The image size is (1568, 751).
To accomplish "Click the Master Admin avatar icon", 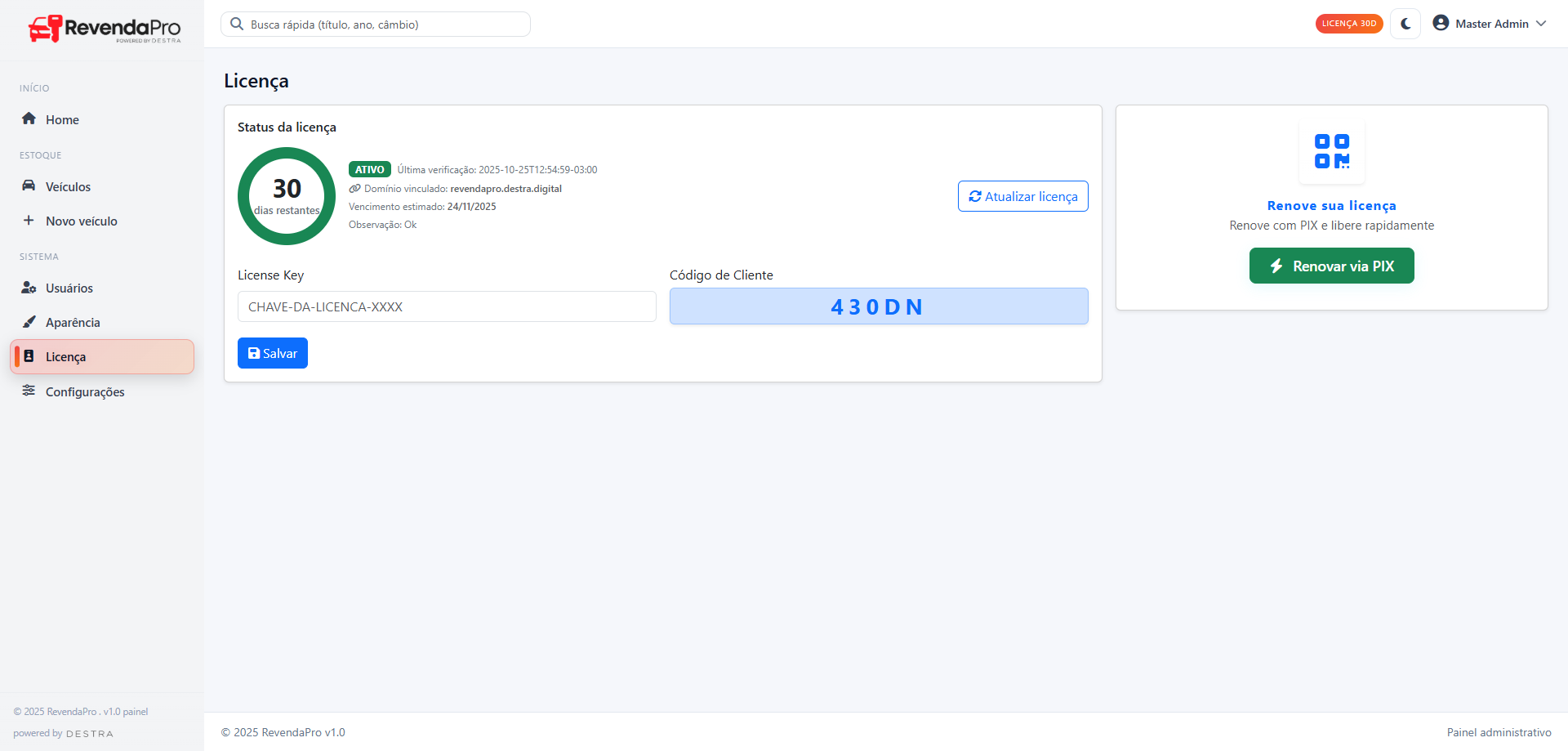I will (x=1441, y=23).
